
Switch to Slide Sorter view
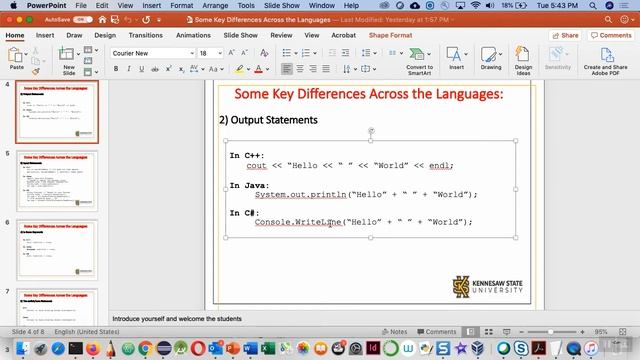click(x=489, y=332)
